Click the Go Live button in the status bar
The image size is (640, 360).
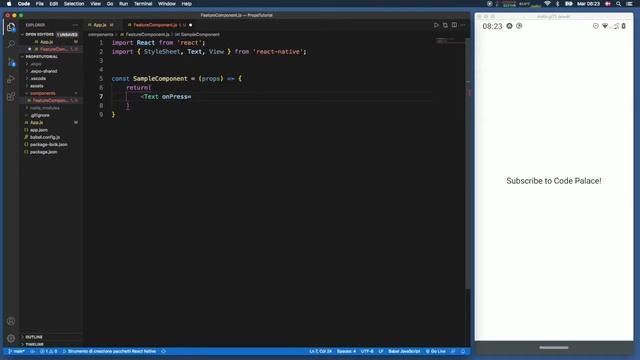tap(436, 351)
